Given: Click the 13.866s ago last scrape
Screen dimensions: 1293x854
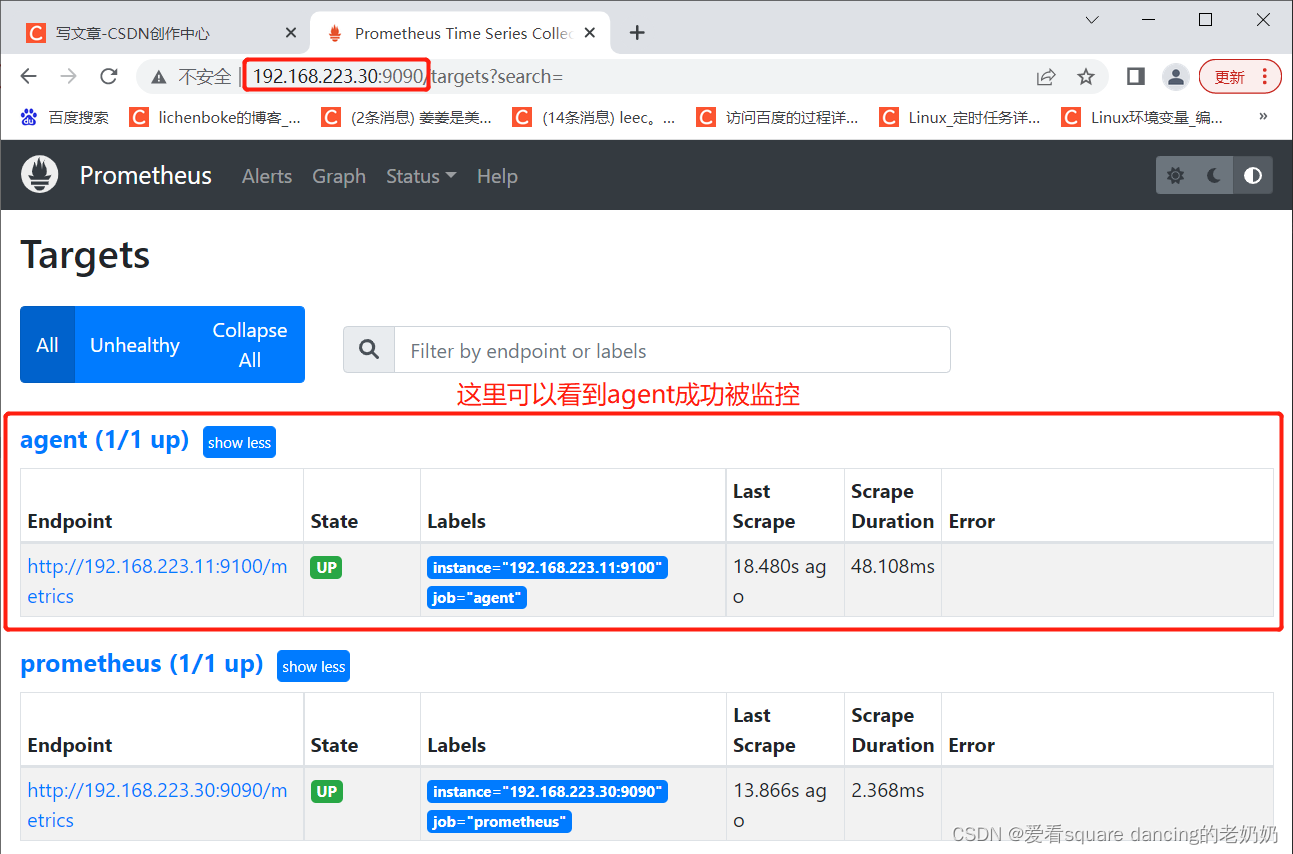Looking at the screenshot, I should 780,806.
